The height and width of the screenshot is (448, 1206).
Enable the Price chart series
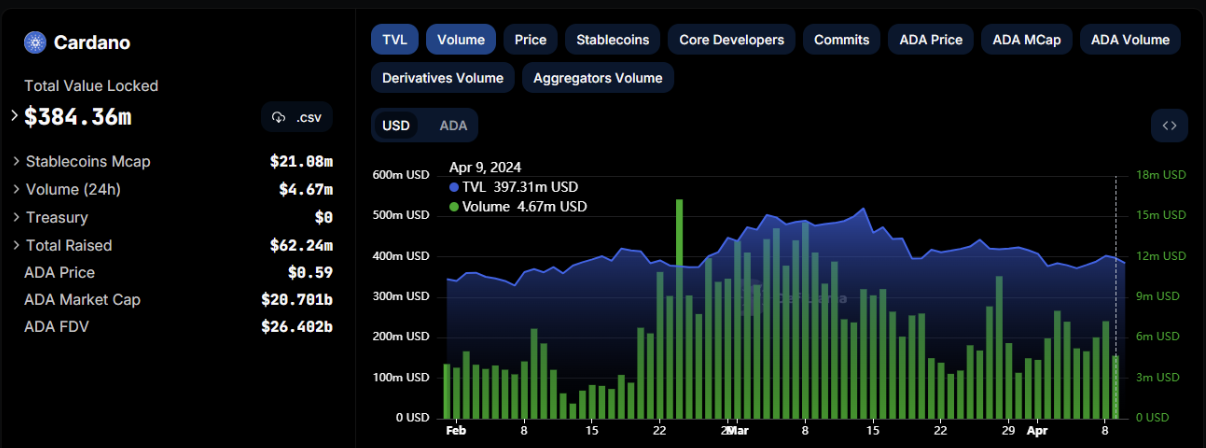click(x=530, y=40)
